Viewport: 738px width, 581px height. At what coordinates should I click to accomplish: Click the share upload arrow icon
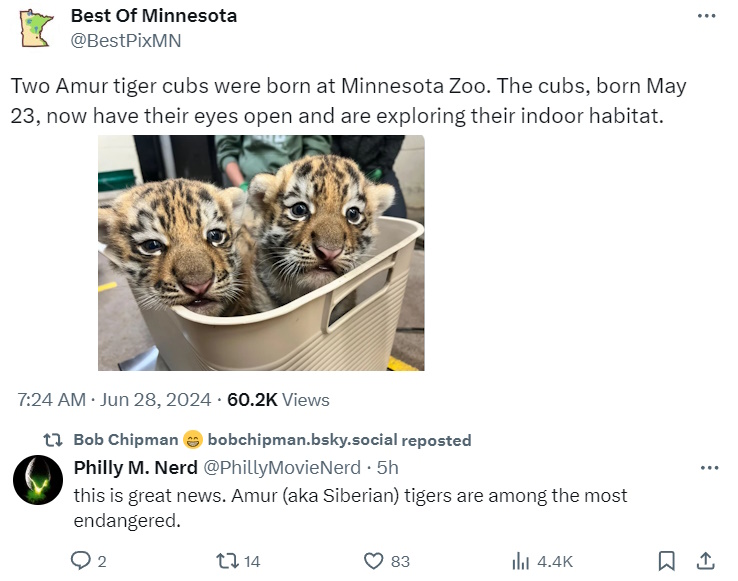704,561
